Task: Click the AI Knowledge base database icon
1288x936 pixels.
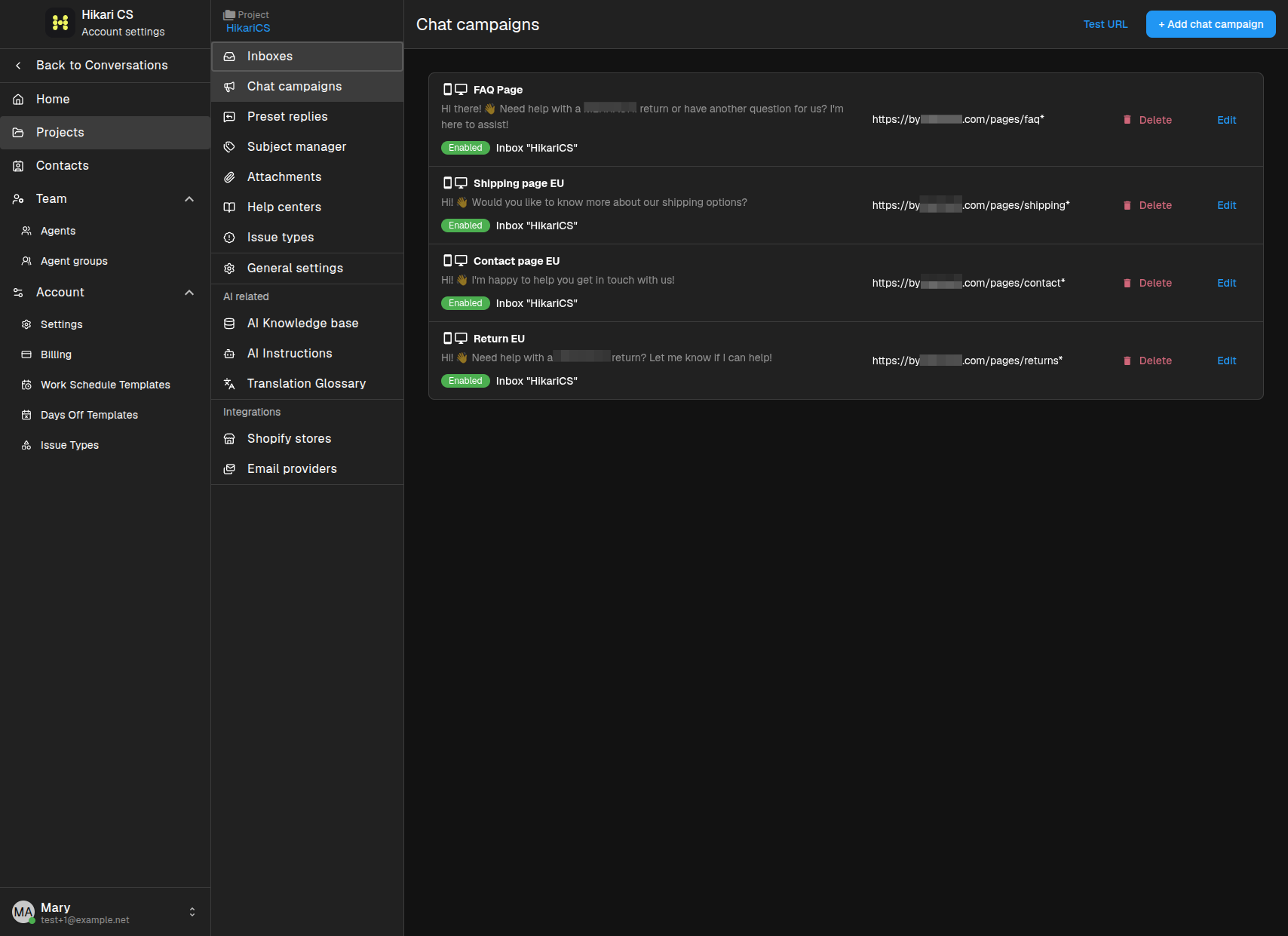Action: (x=229, y=324)
